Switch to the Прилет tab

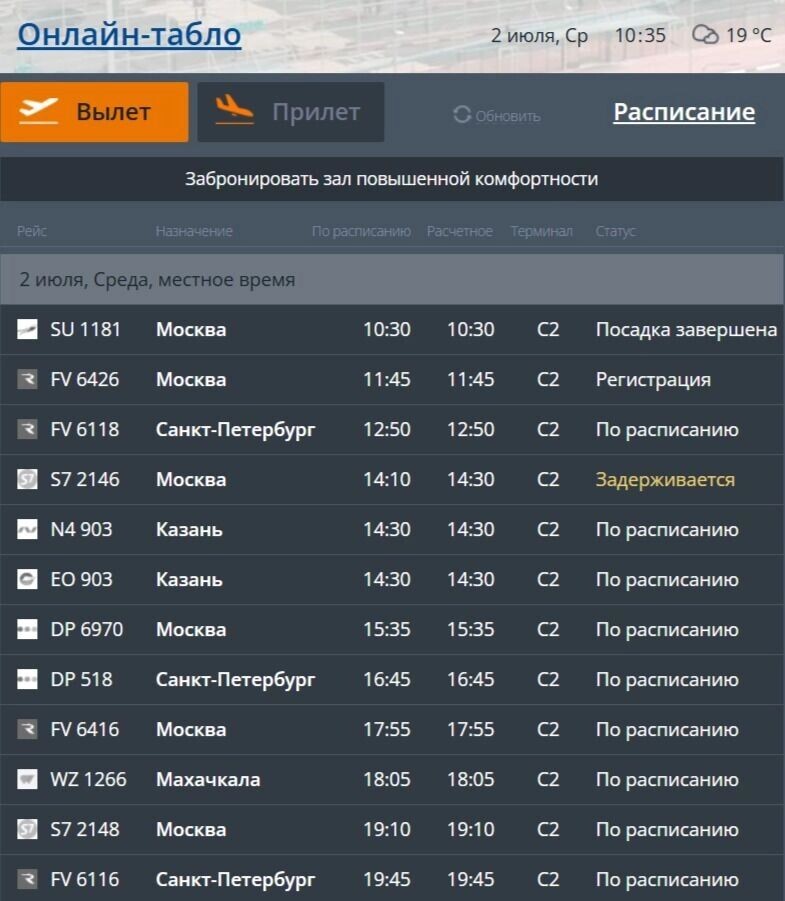point(290,111)
